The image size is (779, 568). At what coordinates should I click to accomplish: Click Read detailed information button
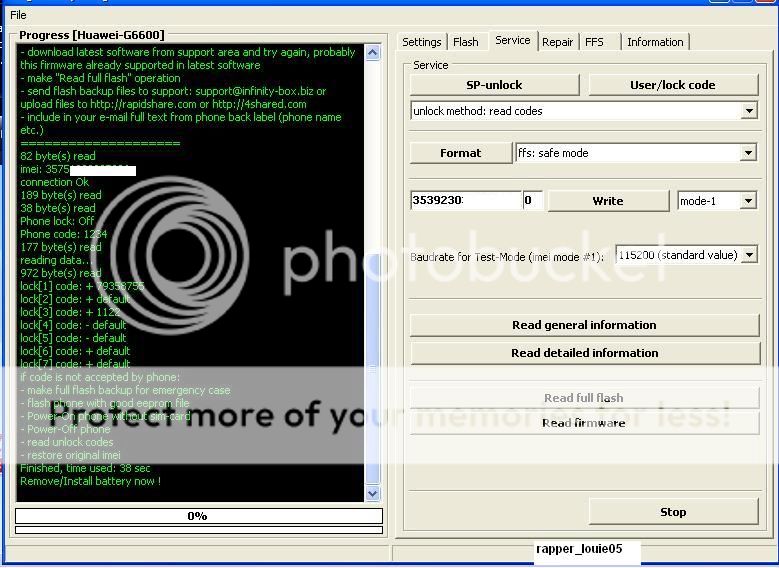(x=584, y=353)
